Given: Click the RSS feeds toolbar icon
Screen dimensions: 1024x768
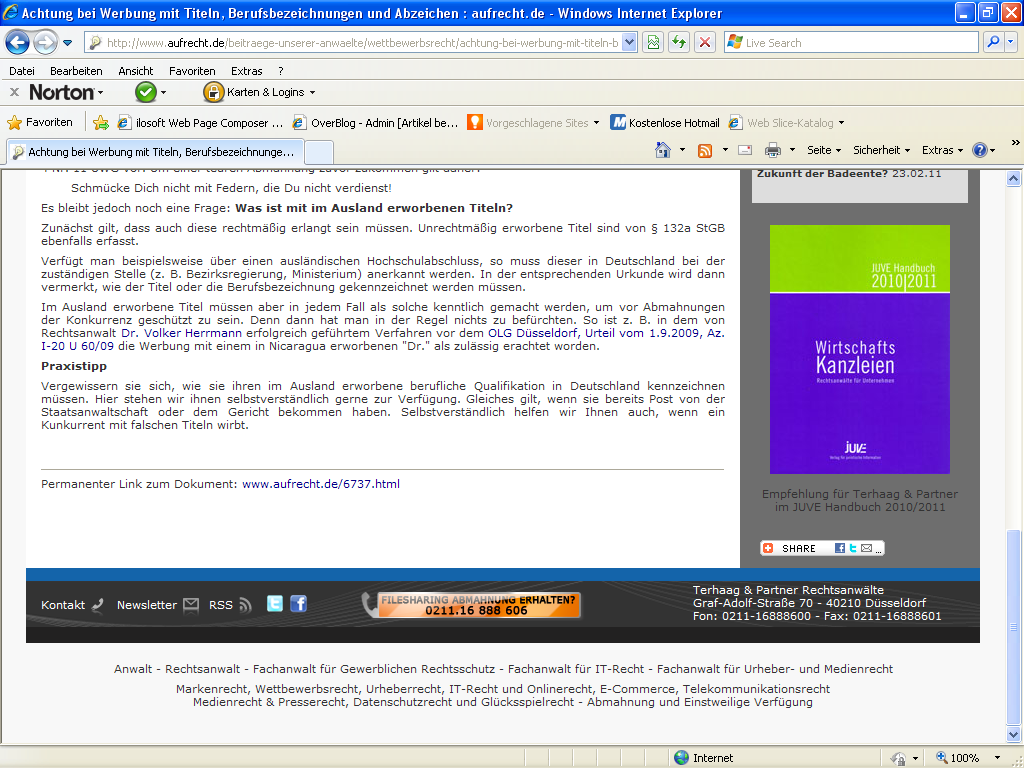Looking at the screenshot, I should click(x=705, y=151).
